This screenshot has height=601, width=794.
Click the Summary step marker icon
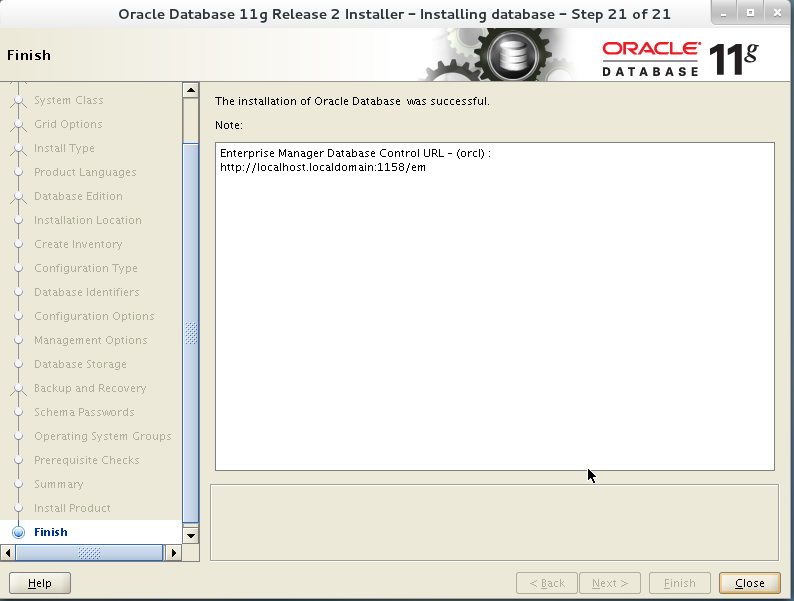pyautogui.click(x=19, y=484)
